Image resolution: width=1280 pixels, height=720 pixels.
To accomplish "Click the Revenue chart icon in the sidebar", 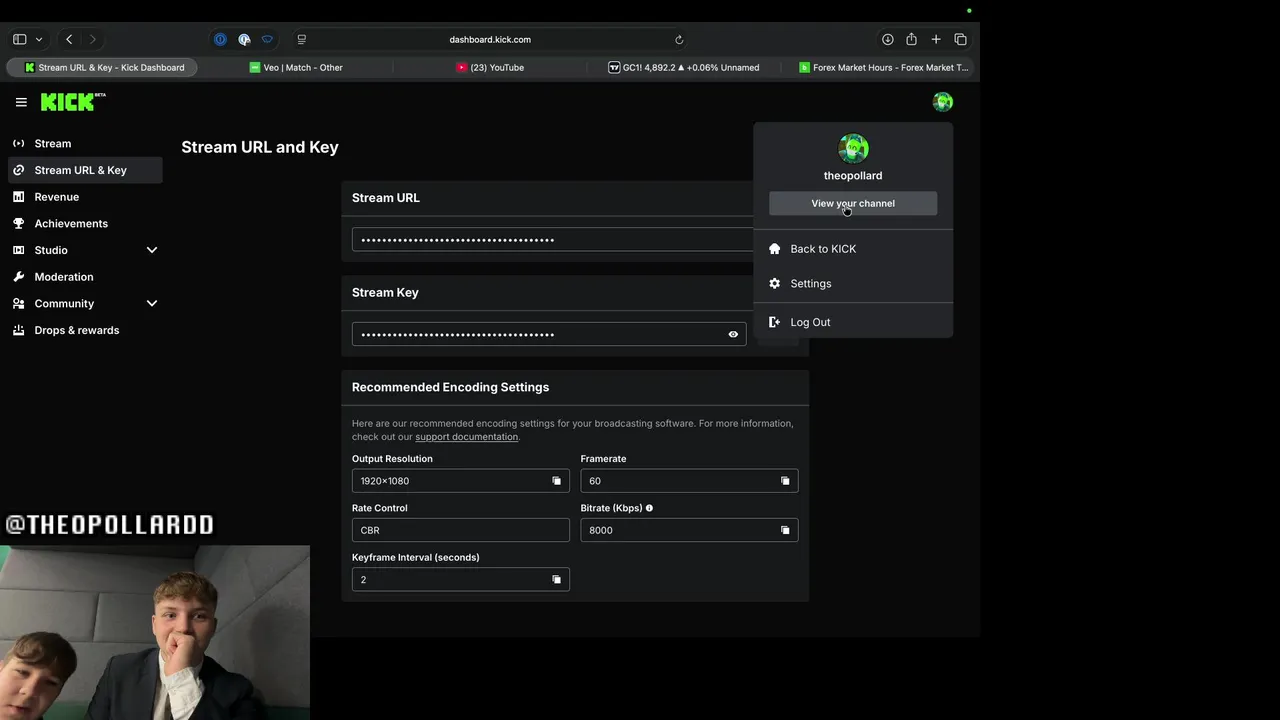I will point(18,197).
